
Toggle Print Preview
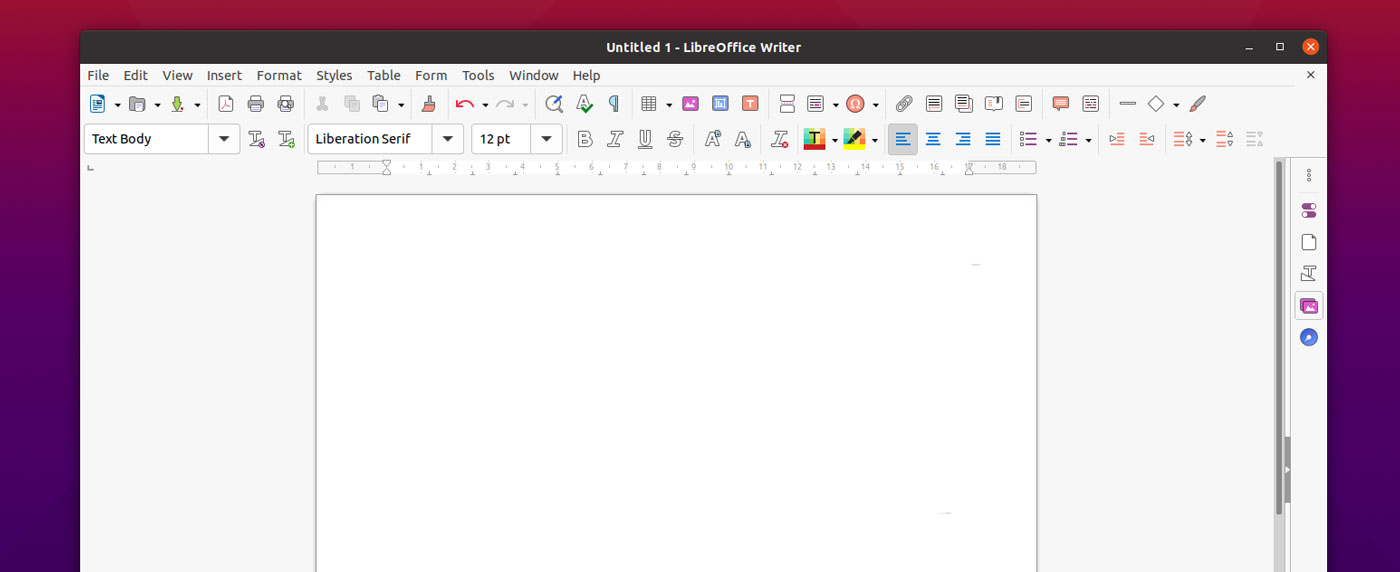tap(285, 103)
